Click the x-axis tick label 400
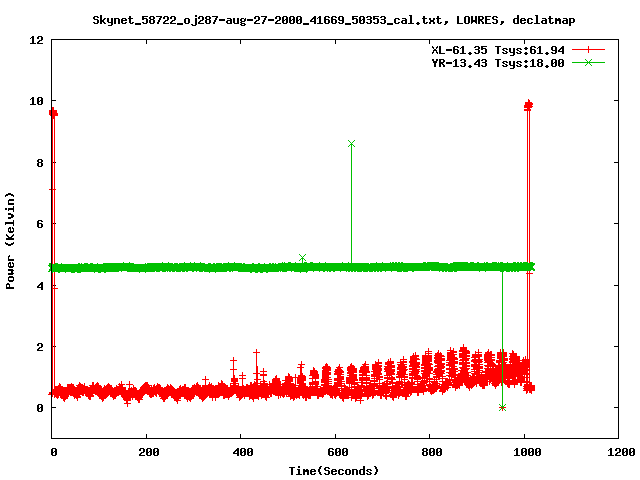 click(243, 452)
